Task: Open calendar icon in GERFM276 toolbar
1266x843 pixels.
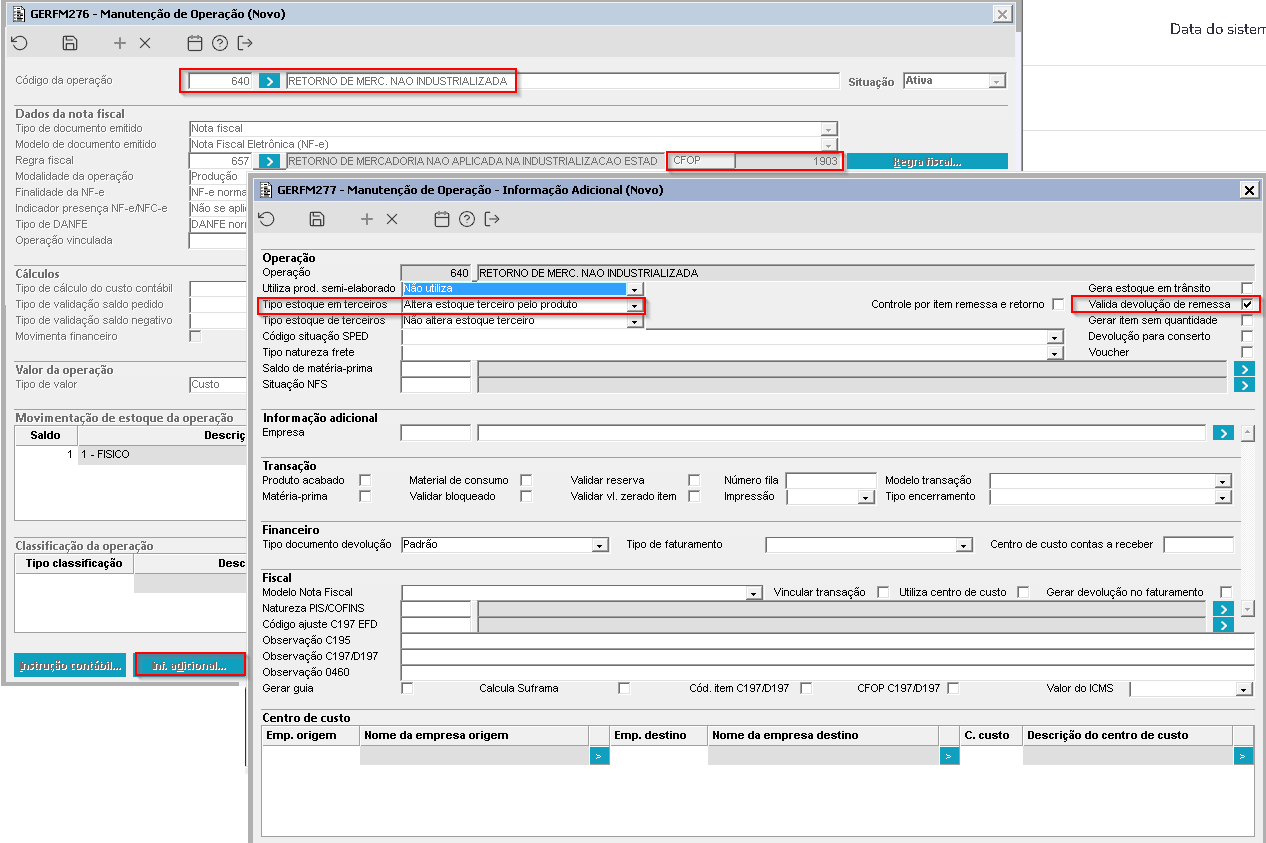Action: tap(195, 43)
